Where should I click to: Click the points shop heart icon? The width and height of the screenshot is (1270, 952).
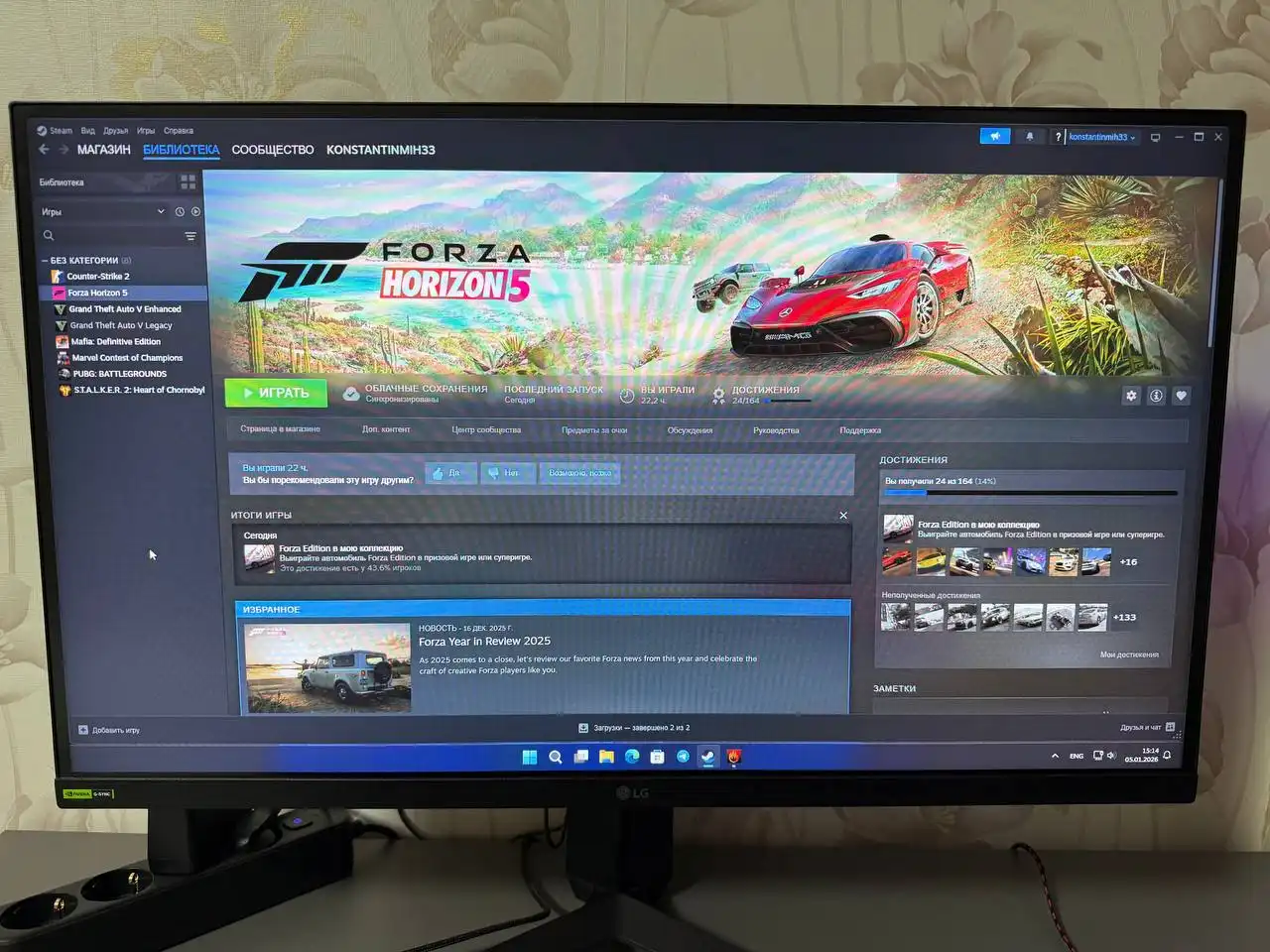[1181, 395]
